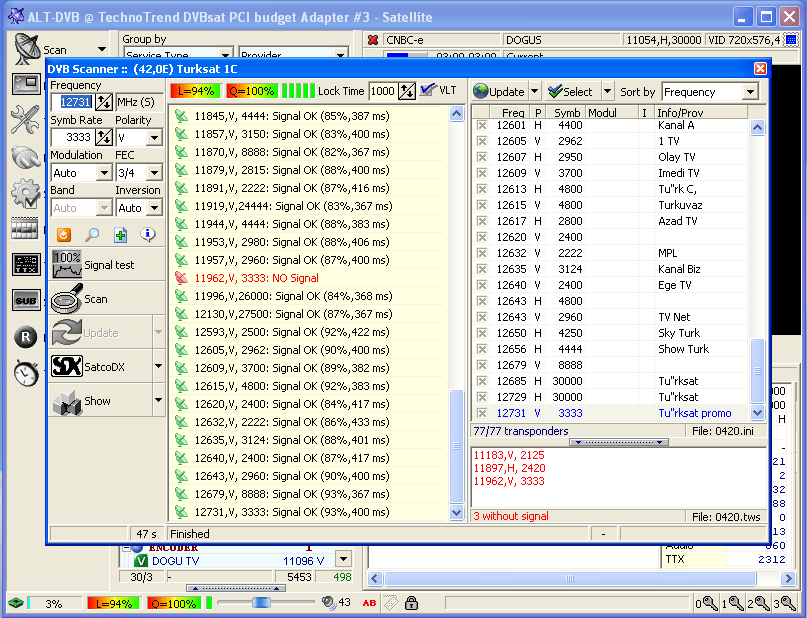This screenshot has height=618, width=807.
Task: Click the zoom 1 magnifier icon
Action: click(732, 603)
